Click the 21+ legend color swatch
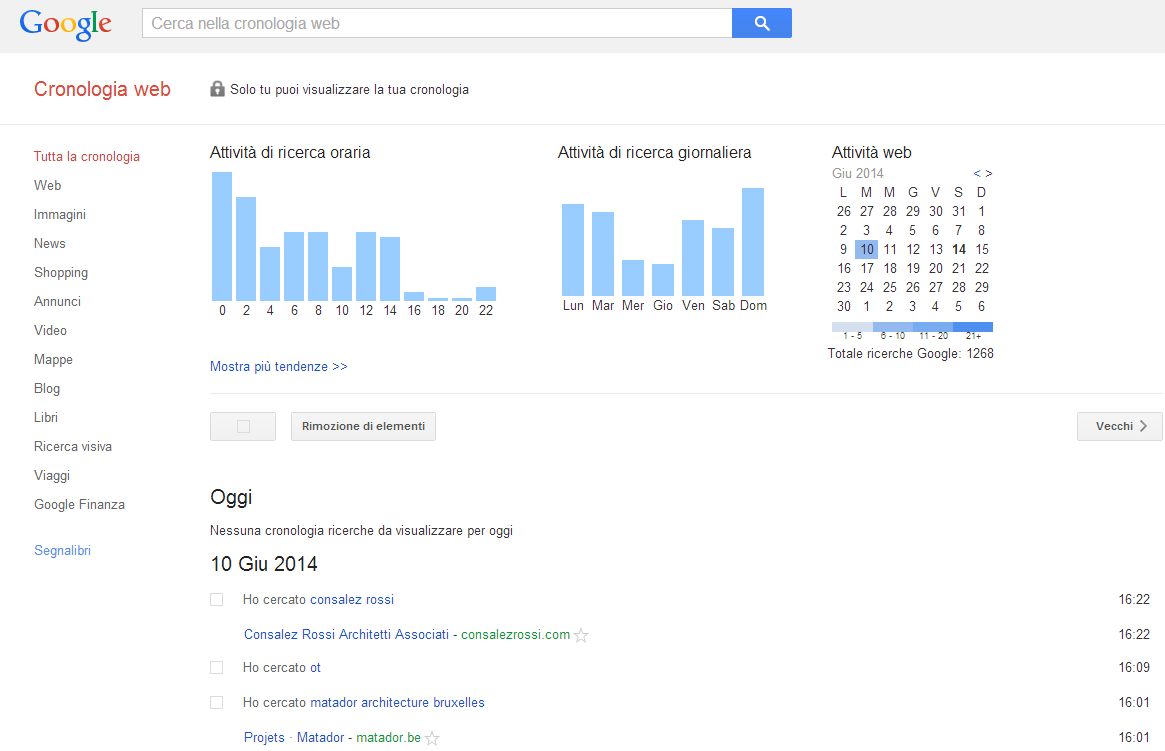Viewport: 1165px width, 751px height. [x=973, y=327]
